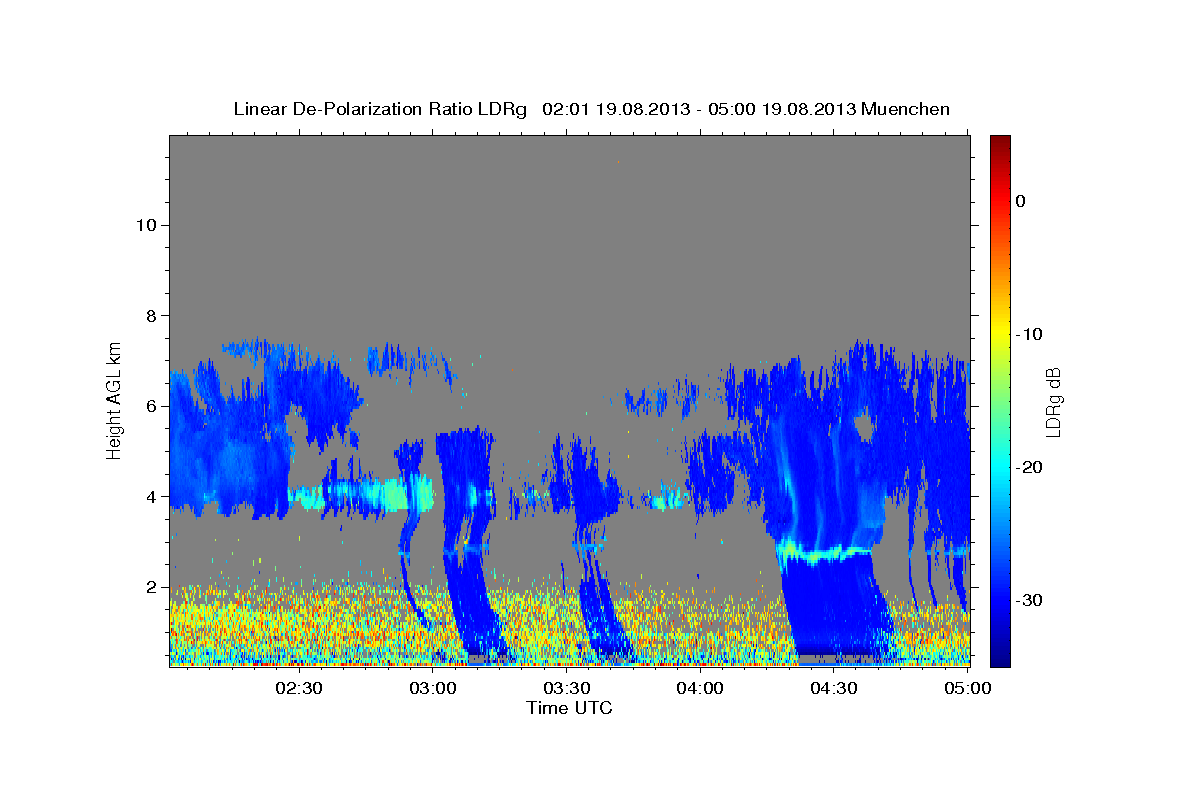Click the height axis label 8
Viewport: 1200px width, 800px height.
pyautogui.click(x=150, y=316)
